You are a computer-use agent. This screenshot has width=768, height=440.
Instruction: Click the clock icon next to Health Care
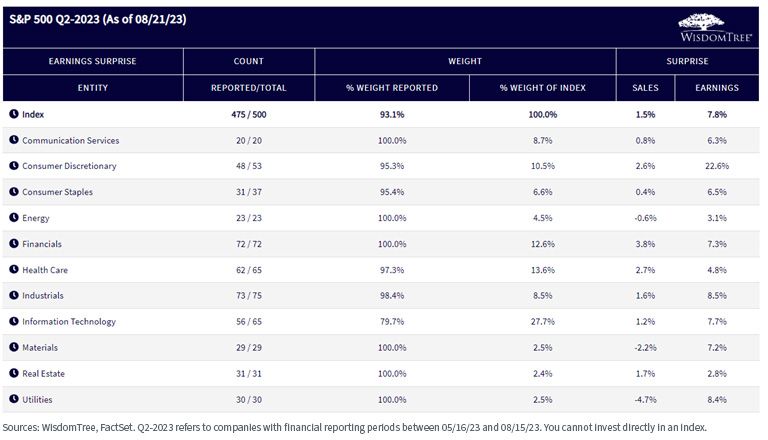(14, 269)
